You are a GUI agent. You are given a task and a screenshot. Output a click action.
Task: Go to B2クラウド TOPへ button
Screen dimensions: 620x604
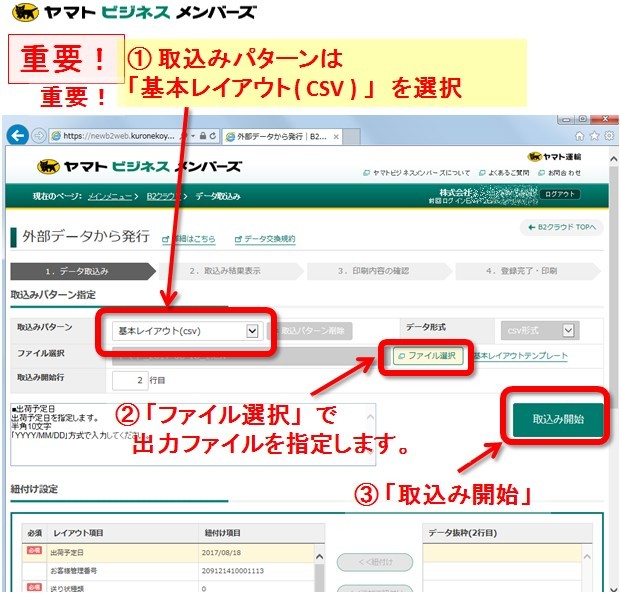click(x=562, y=227)
